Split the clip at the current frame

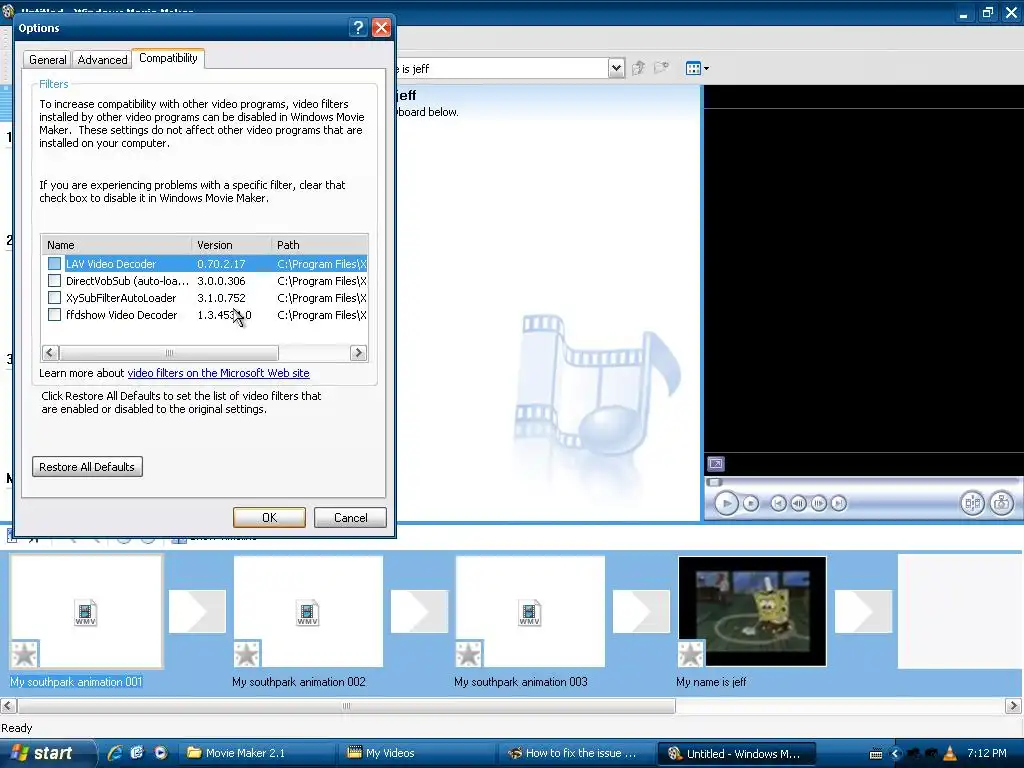[x=972, y=503]
